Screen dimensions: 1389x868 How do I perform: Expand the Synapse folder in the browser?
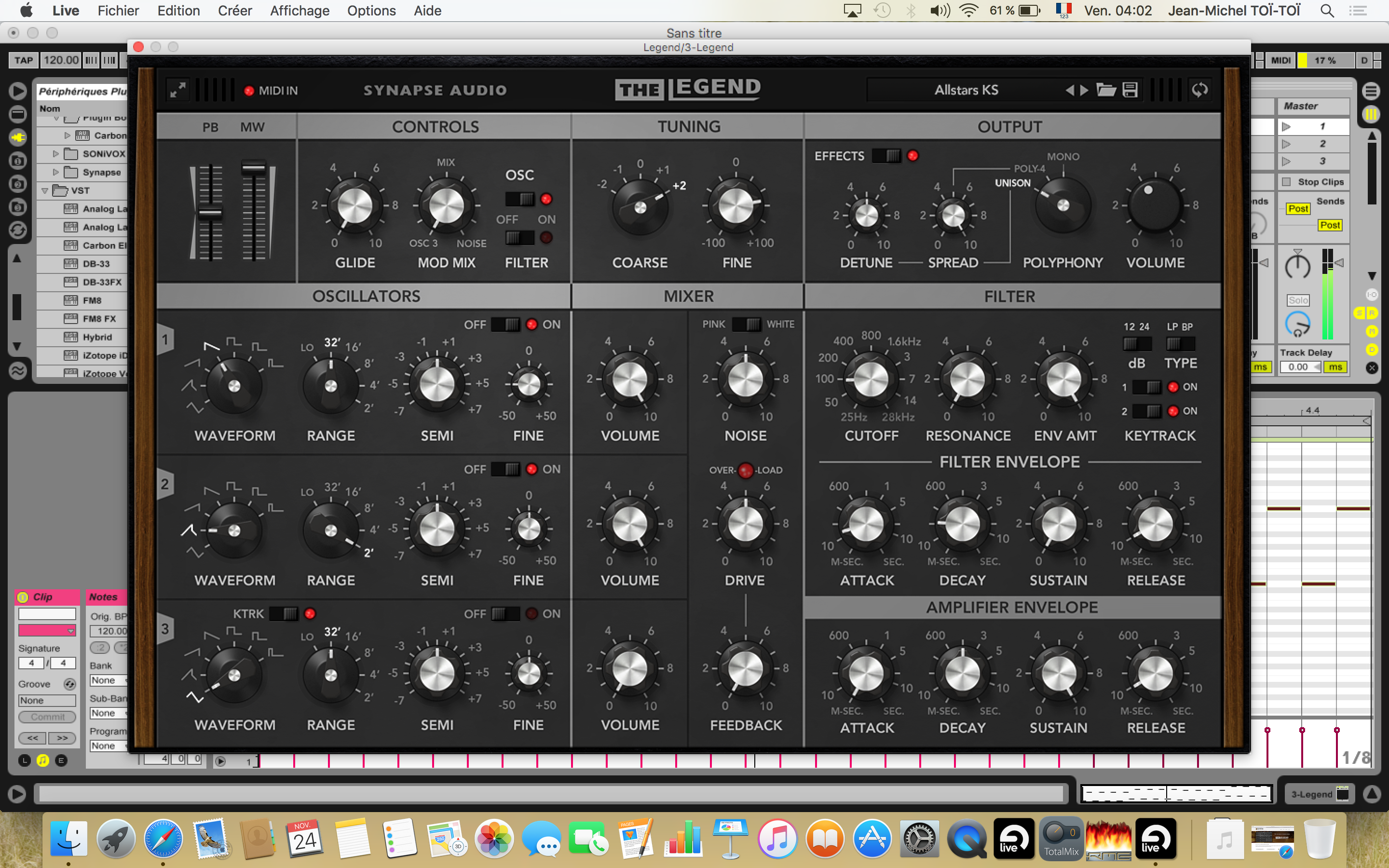tap(55, 172)
